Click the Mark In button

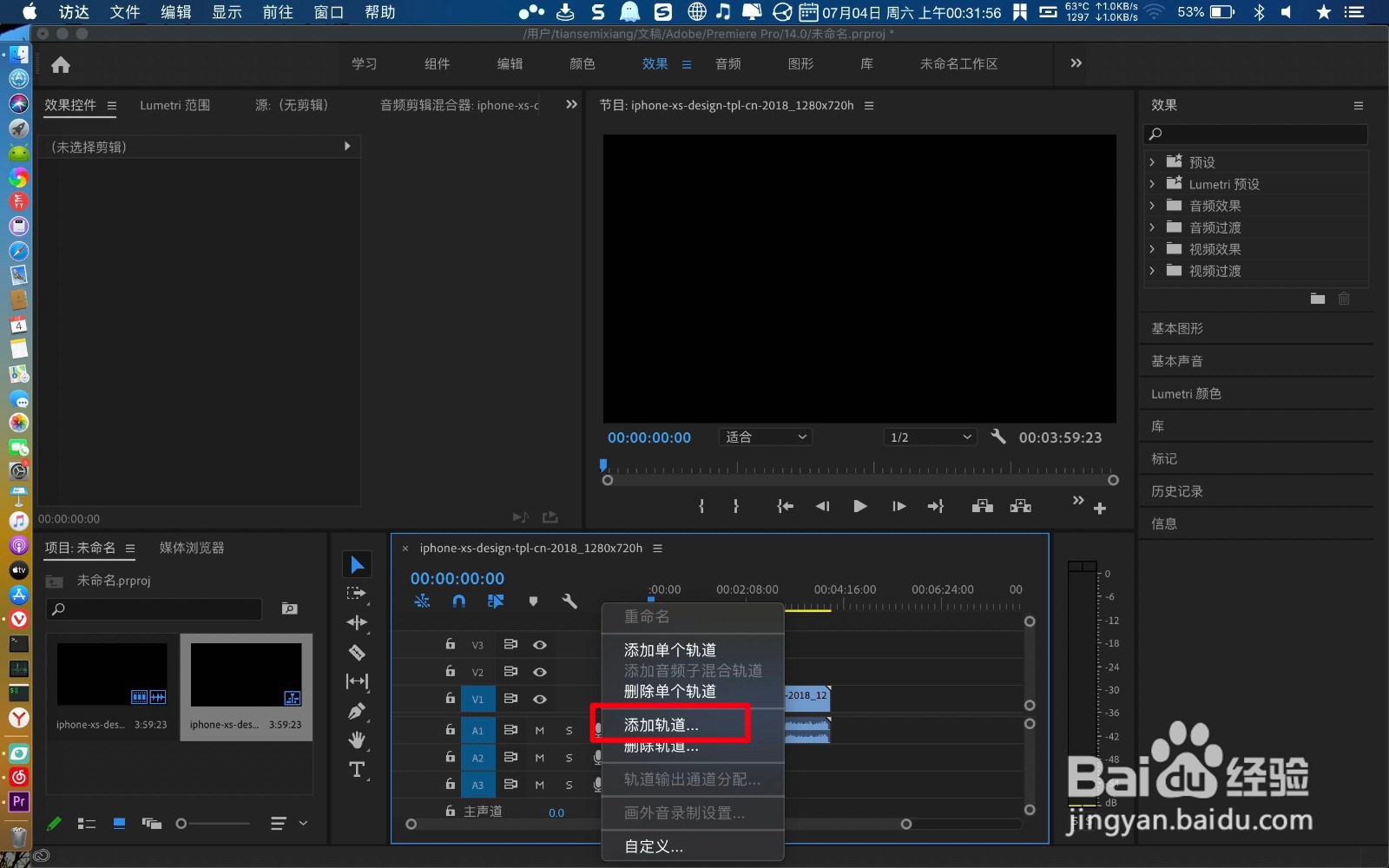pyautogui.click(x=701, y=506)
